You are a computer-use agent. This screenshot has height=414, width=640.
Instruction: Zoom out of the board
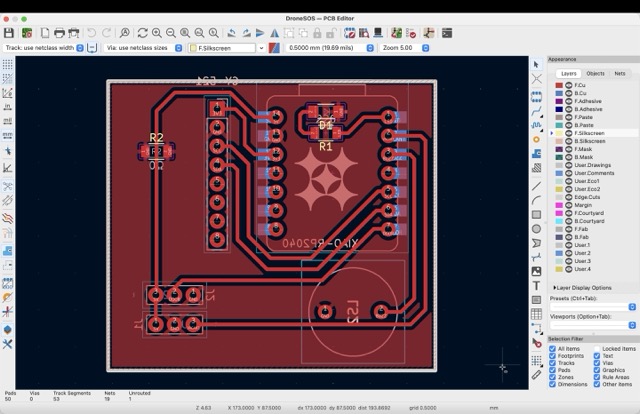pyautogui.click(x=171, y=33)
